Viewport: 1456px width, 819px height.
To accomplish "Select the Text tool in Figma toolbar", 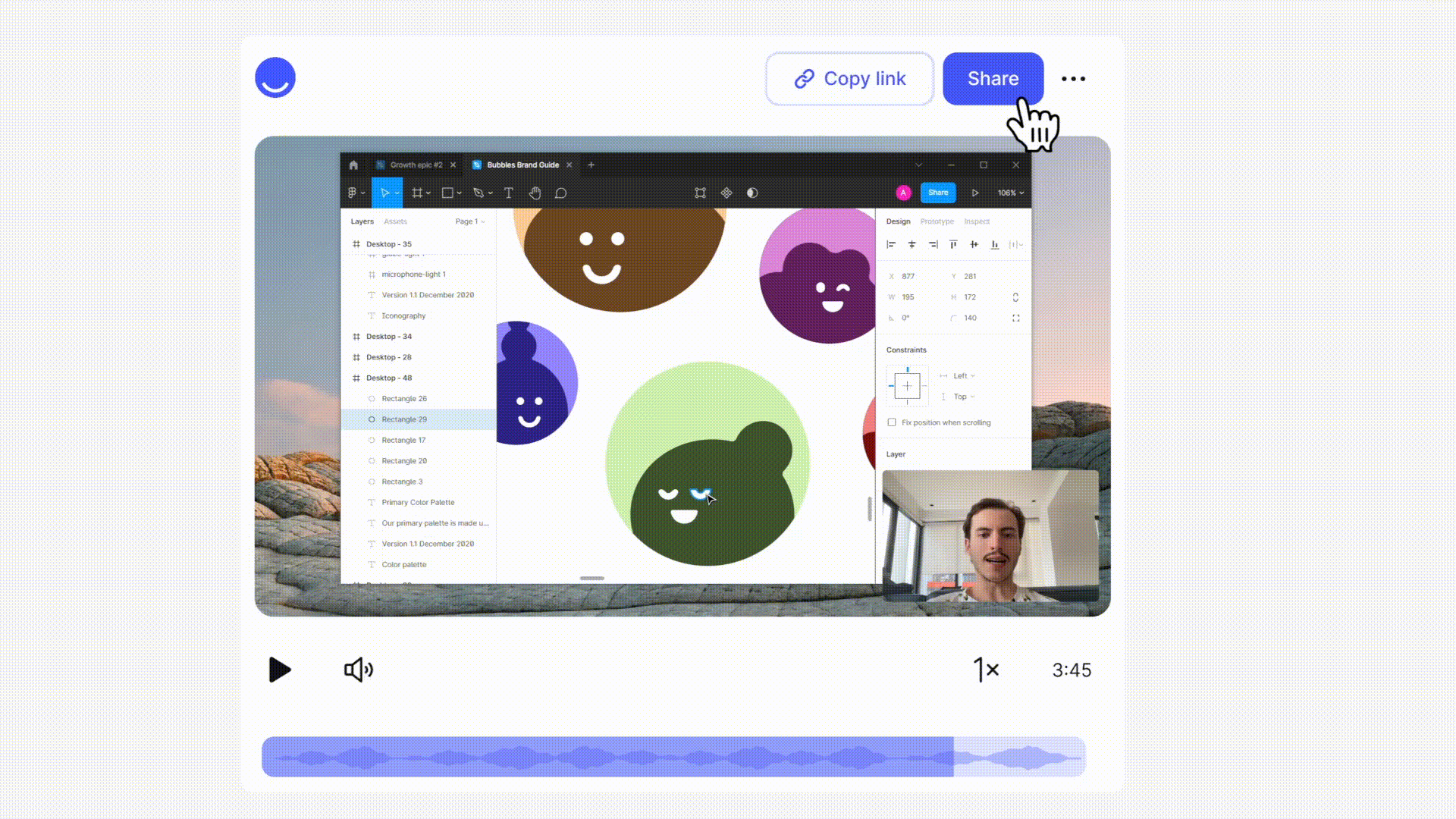I will coord(509,193).
